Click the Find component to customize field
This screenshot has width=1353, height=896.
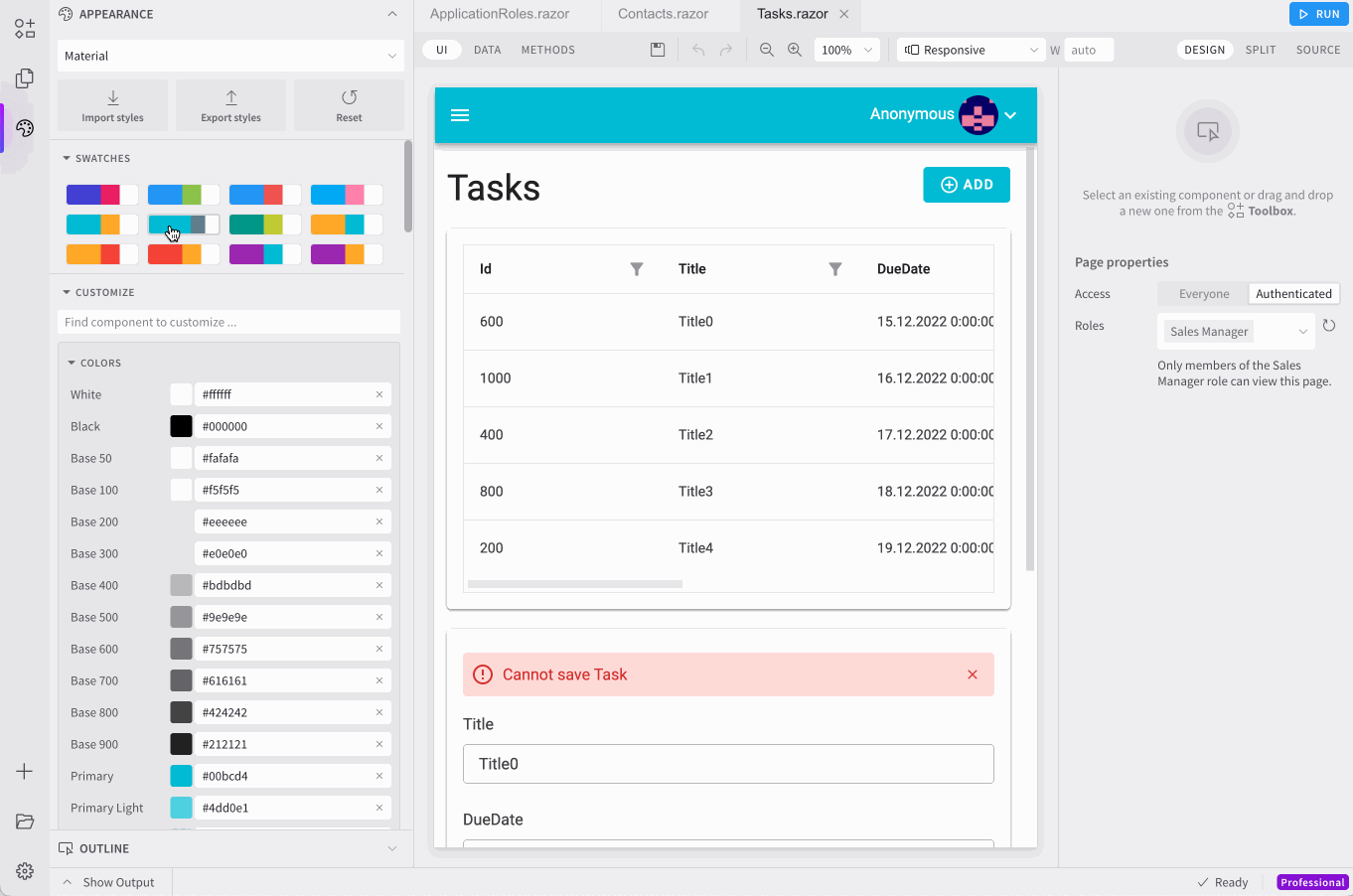click(x=228, y=322)
